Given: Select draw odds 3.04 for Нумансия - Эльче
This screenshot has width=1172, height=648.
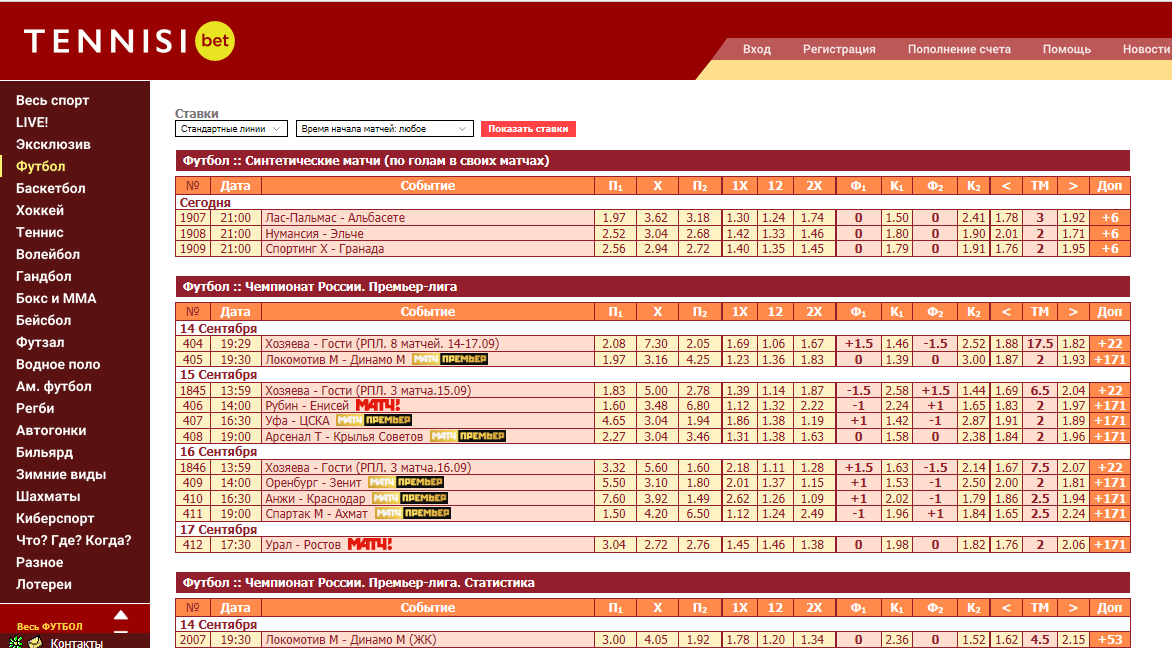Looking at the screenshot, I should pos(656,233).
